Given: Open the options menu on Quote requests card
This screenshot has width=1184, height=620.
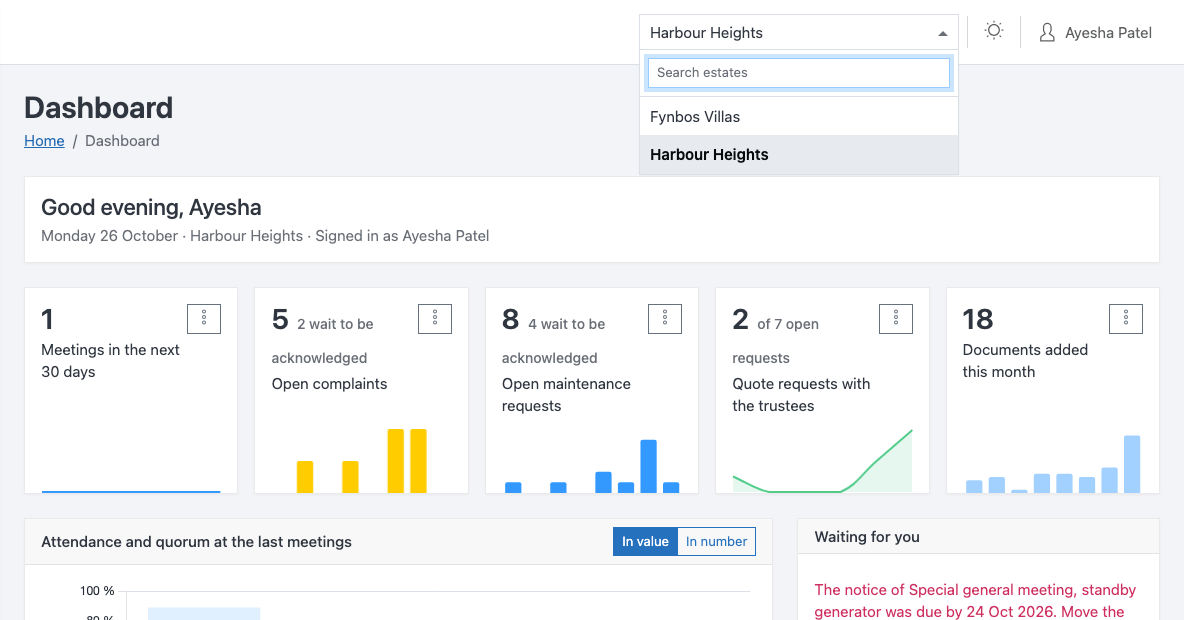Looking at the screenshot, I should [x=896, y=319].
